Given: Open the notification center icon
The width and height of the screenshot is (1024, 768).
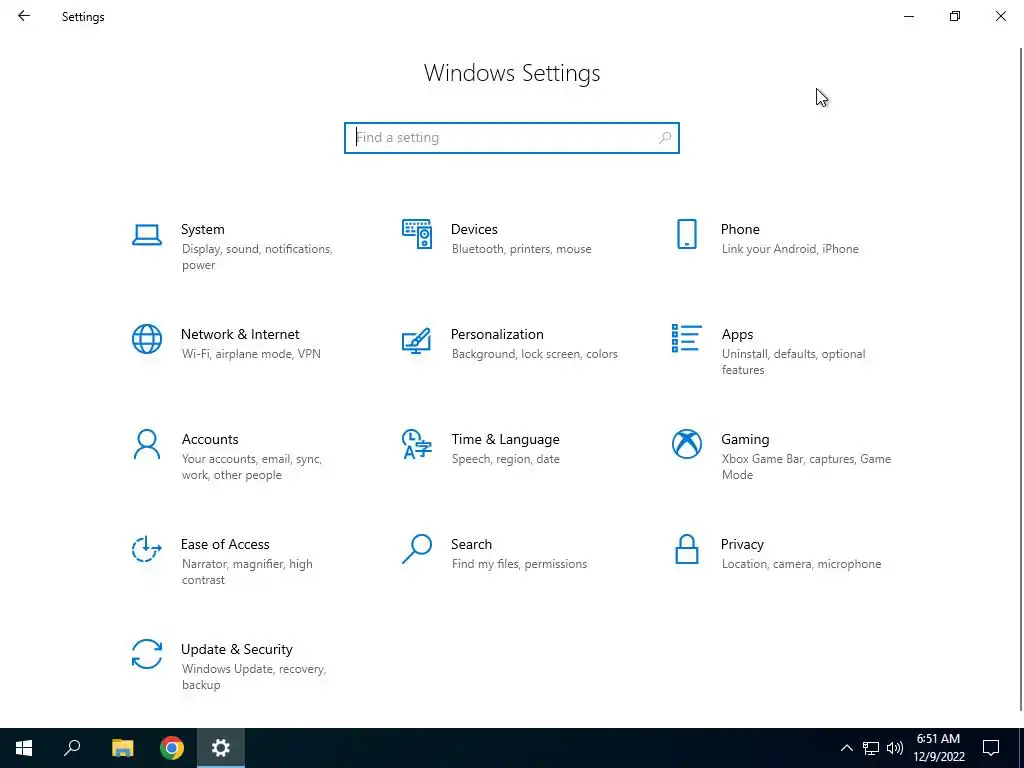Looking at the screenshot, I should [x=991, y=748].
